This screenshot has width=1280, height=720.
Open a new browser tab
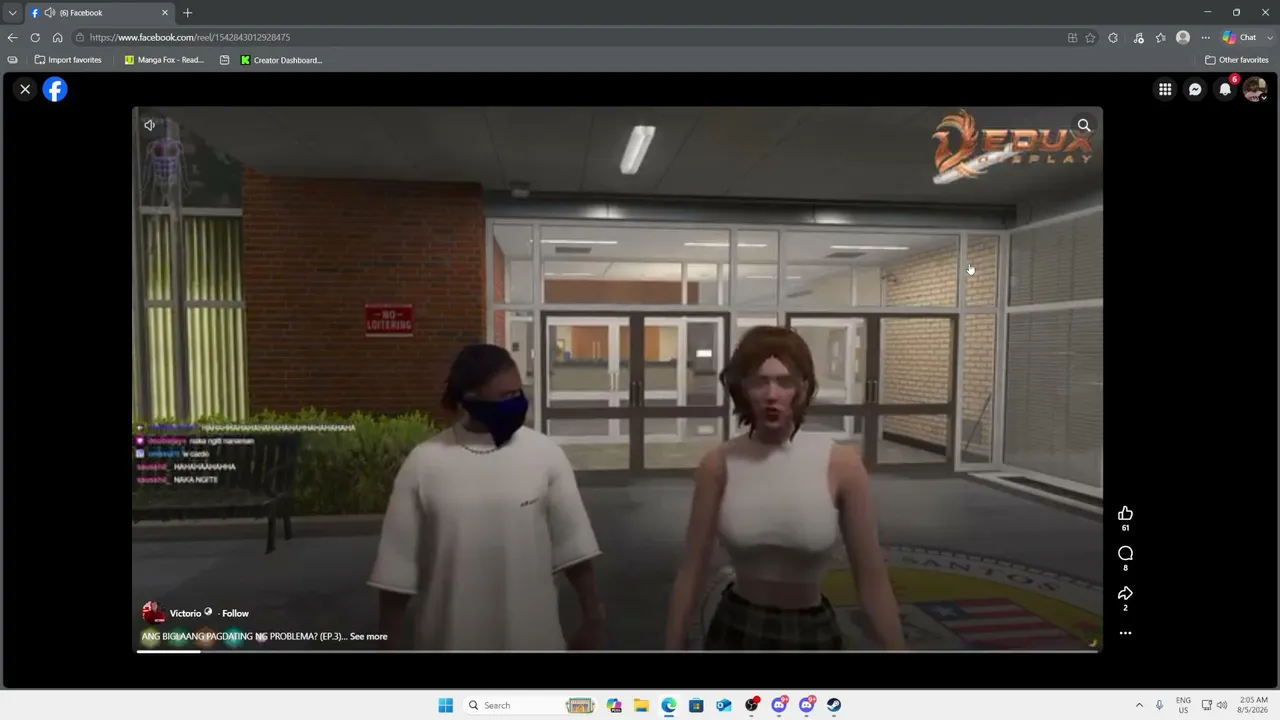tap(187, 13)
